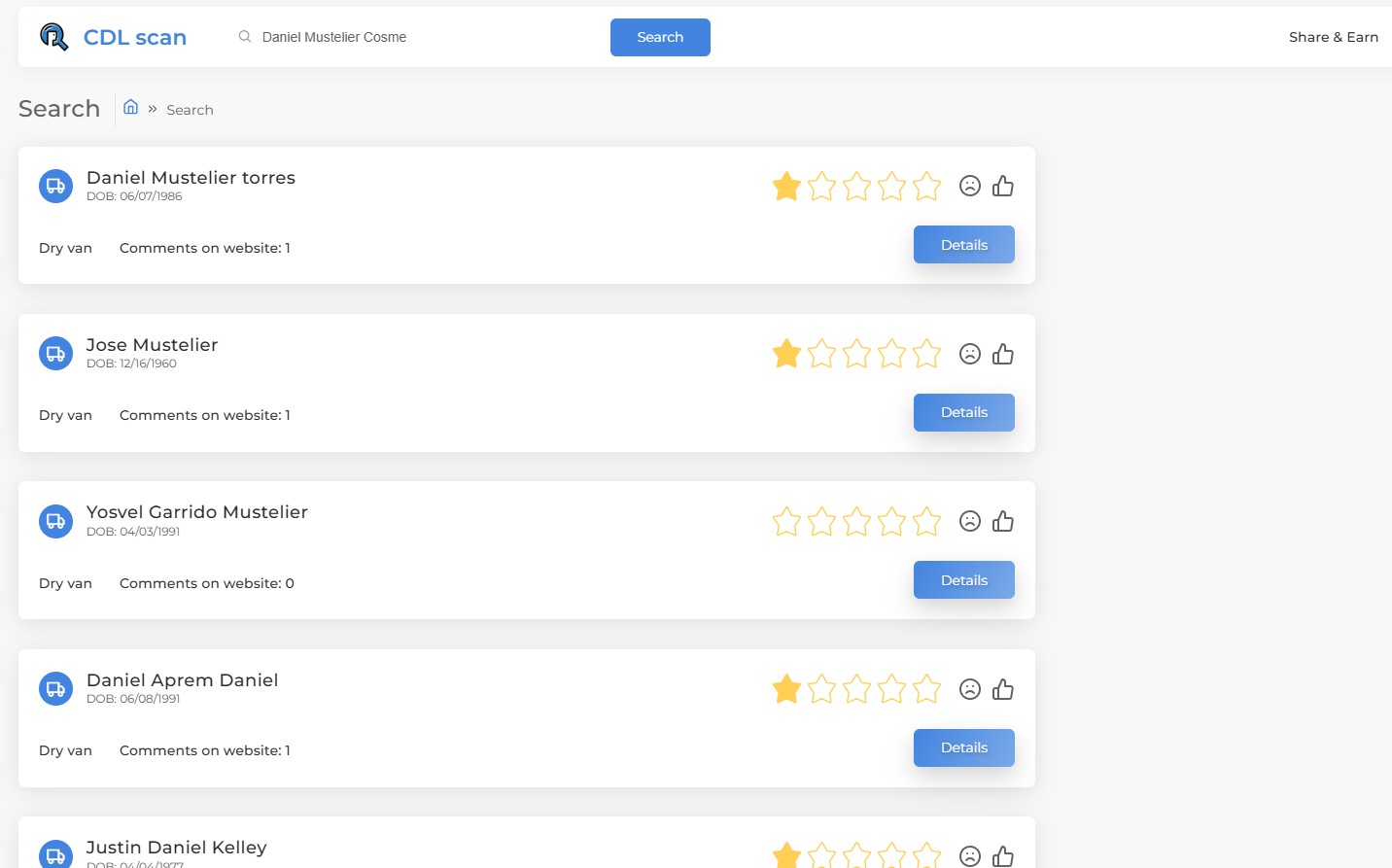Click the CDL scan logo icon

[53, 37]
